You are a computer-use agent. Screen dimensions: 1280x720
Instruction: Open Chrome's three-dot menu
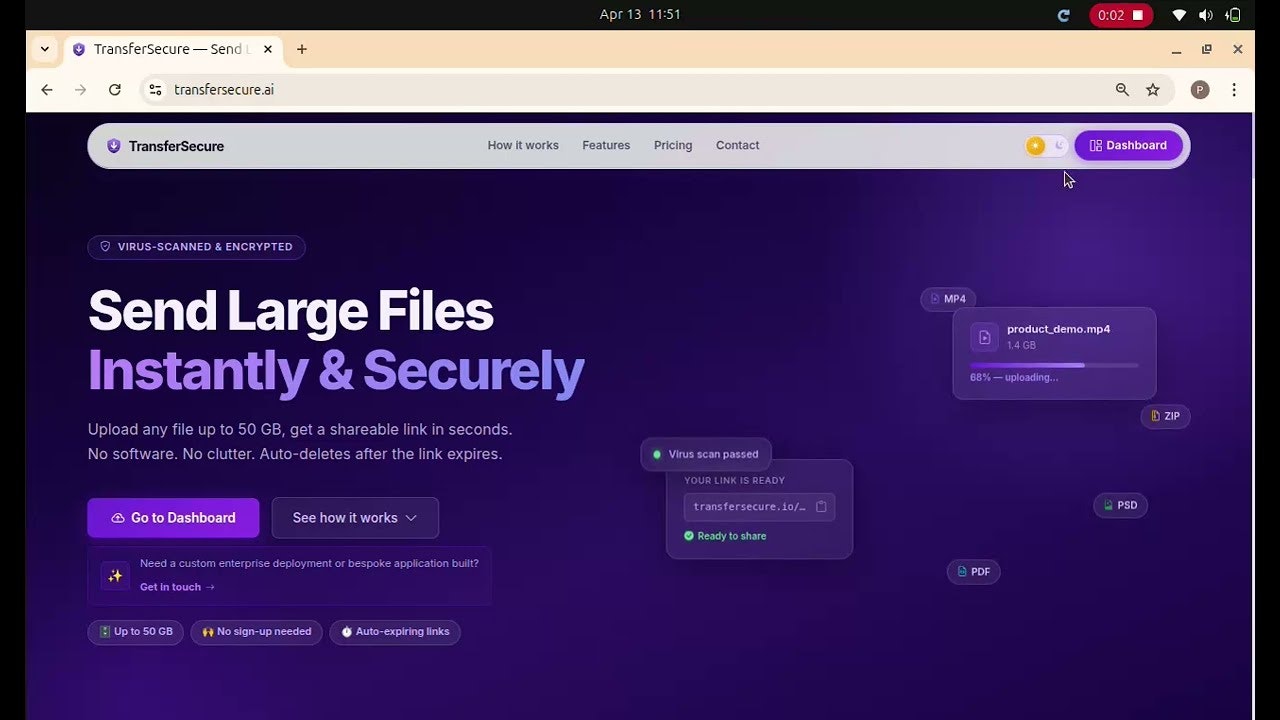click(1235, 89)
